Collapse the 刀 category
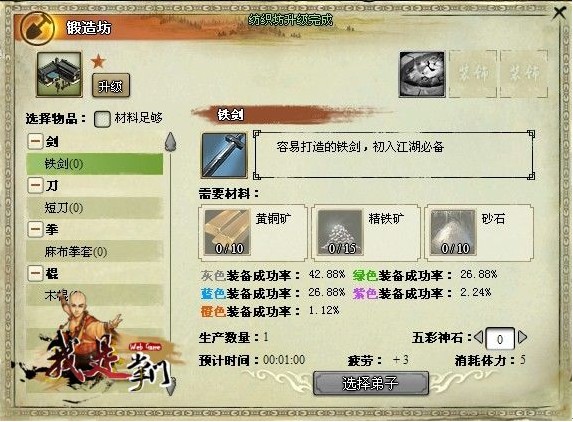Screen dimensions: 573x422 point(35,185)
